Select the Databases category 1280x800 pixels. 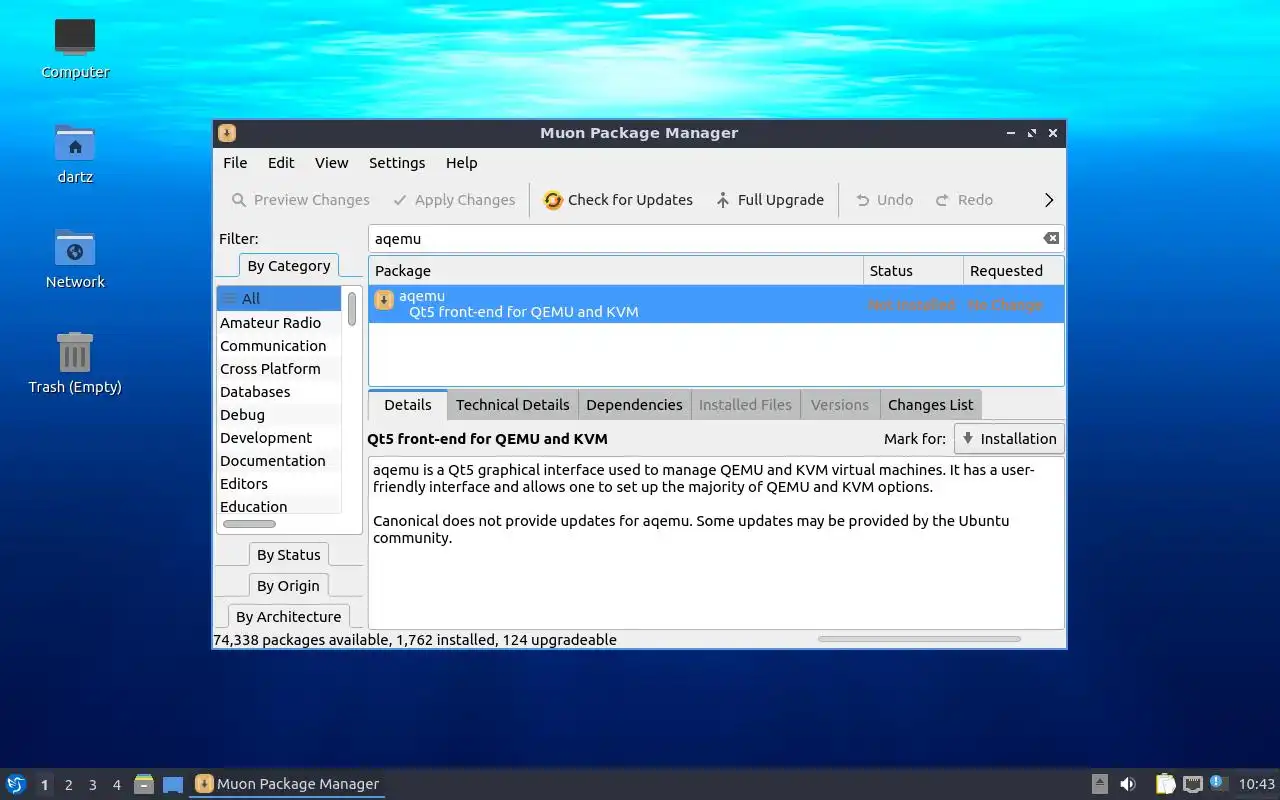click(279, 392)
